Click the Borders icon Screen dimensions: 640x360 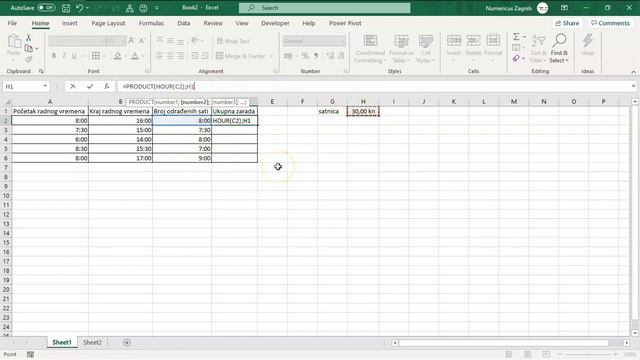point(96,56)
